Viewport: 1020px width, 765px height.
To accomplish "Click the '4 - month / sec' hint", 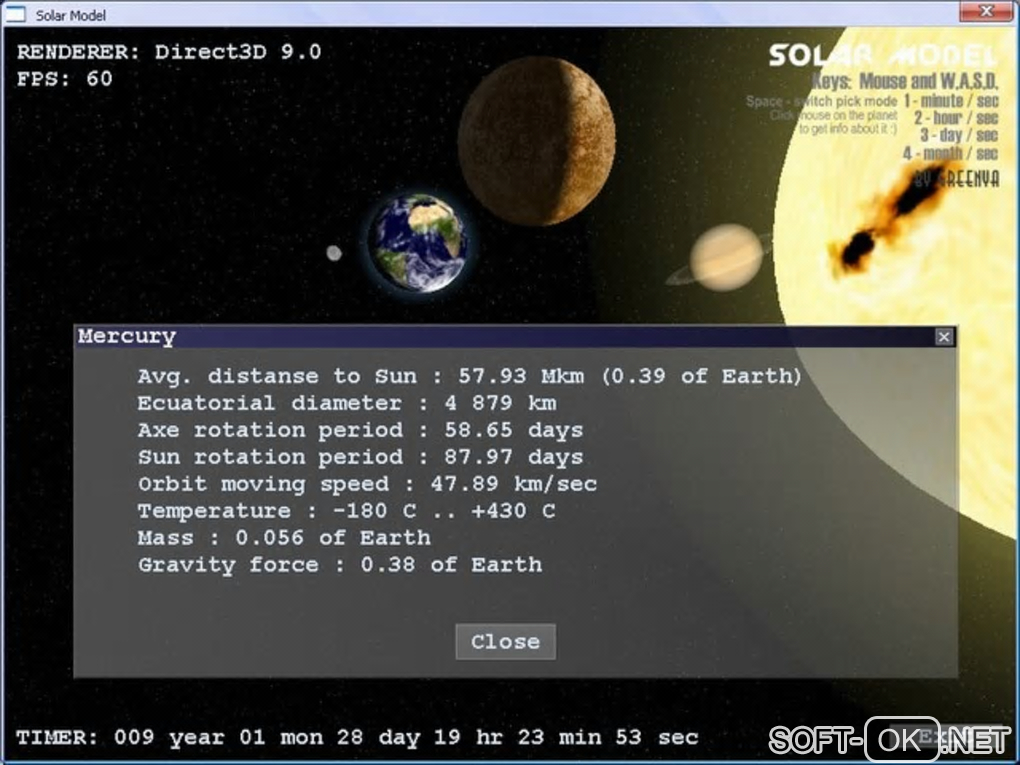I will (950, 154).
